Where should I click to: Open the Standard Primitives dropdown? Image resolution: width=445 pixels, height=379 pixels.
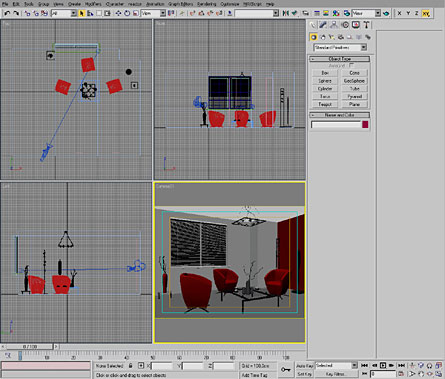click(340, 47)
